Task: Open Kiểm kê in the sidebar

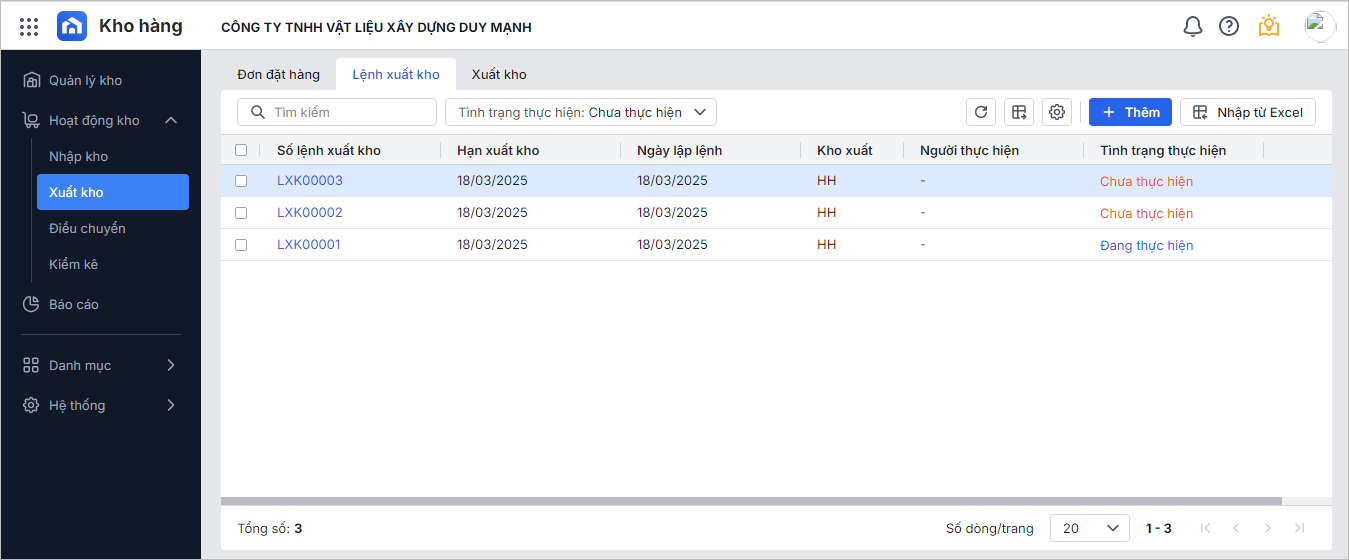Action: pos(113,264)
